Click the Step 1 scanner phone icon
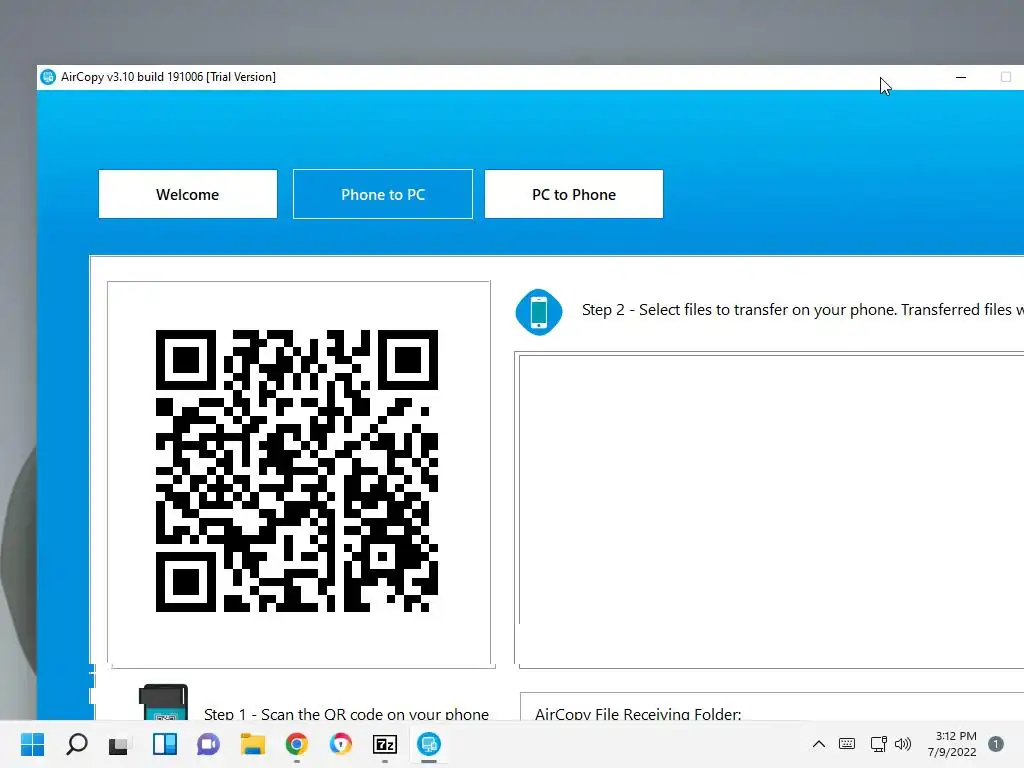The width and height of the screenshot is (1024, 768). click(x=163, y=703)
